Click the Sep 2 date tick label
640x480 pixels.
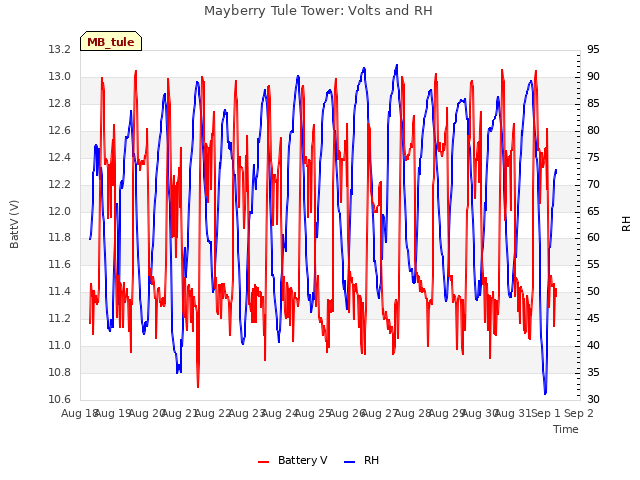(579, 413)
